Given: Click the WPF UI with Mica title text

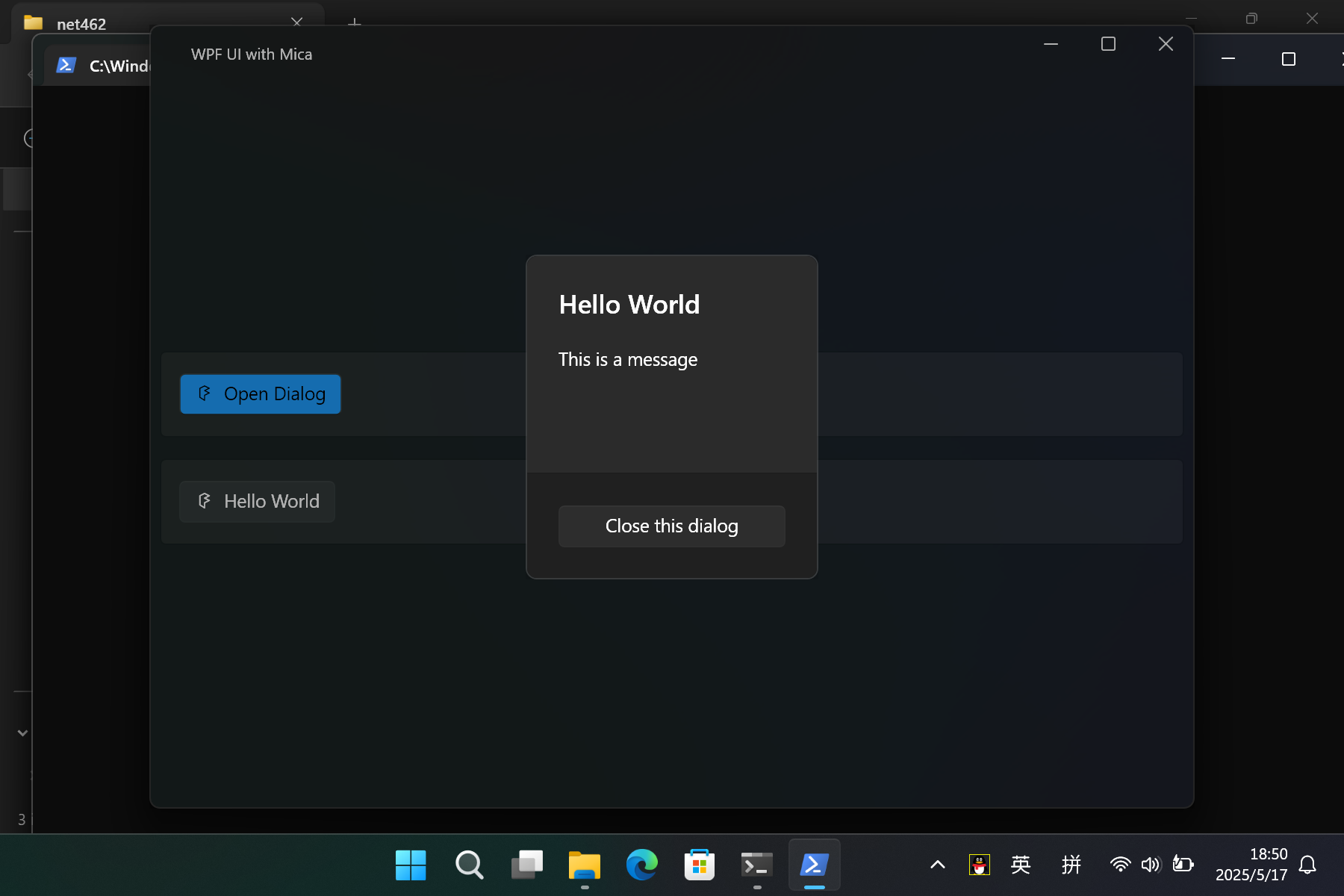Looking at the screenshot, I should [252, 55].
